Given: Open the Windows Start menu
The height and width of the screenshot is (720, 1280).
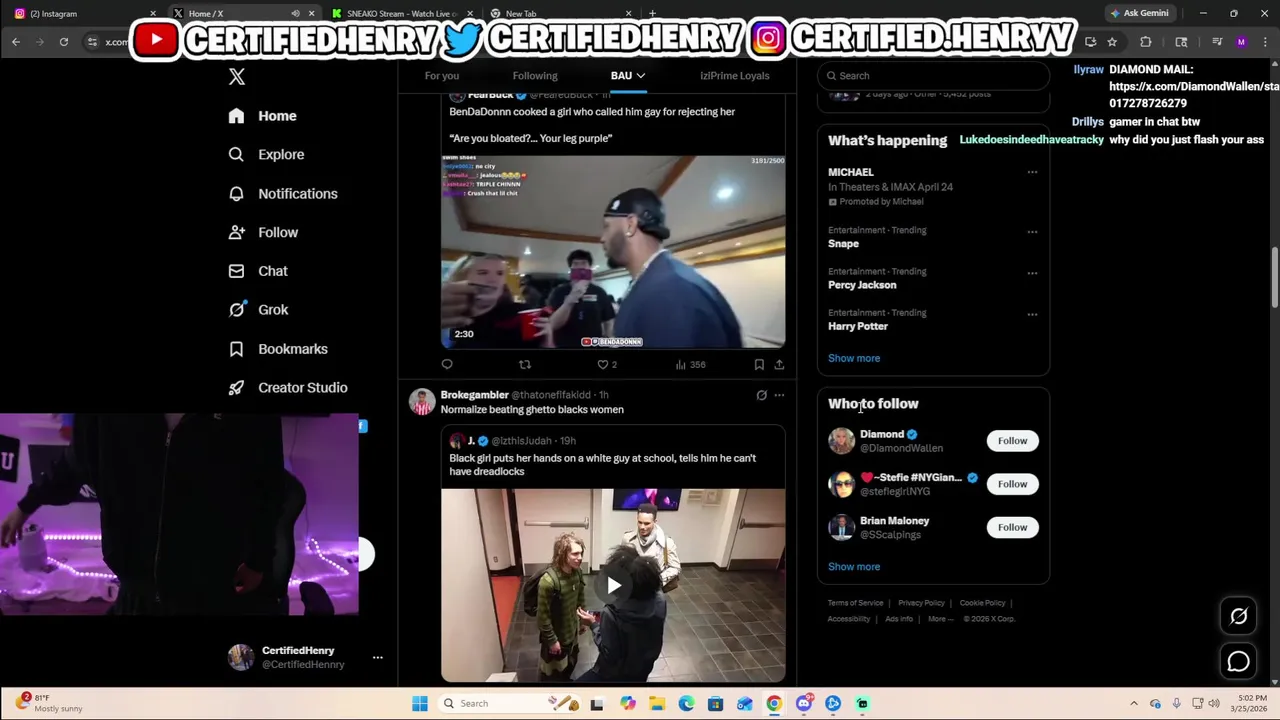Looking at the screenshot, I should (x=420, y=704).
